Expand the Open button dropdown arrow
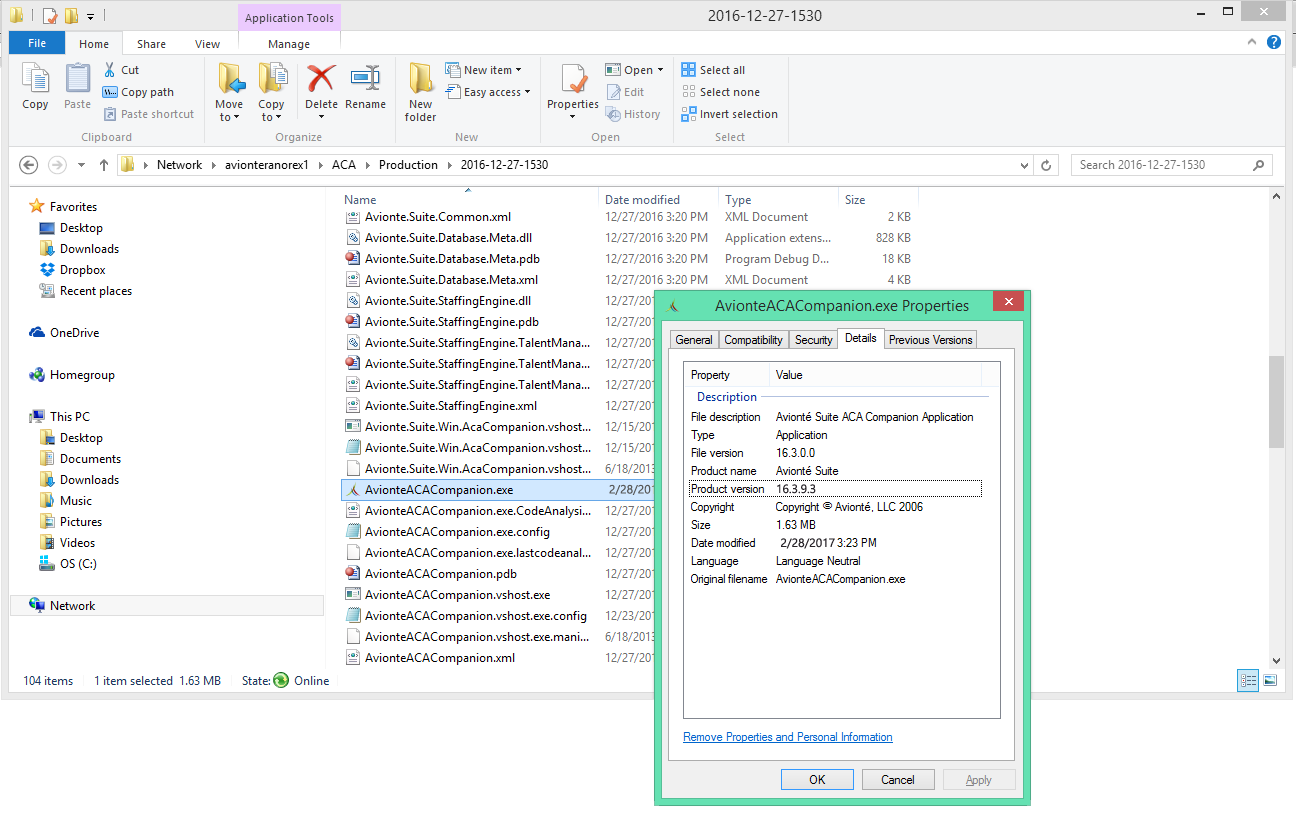Viewport: 1296px width, 816px height. coord(660,70)
